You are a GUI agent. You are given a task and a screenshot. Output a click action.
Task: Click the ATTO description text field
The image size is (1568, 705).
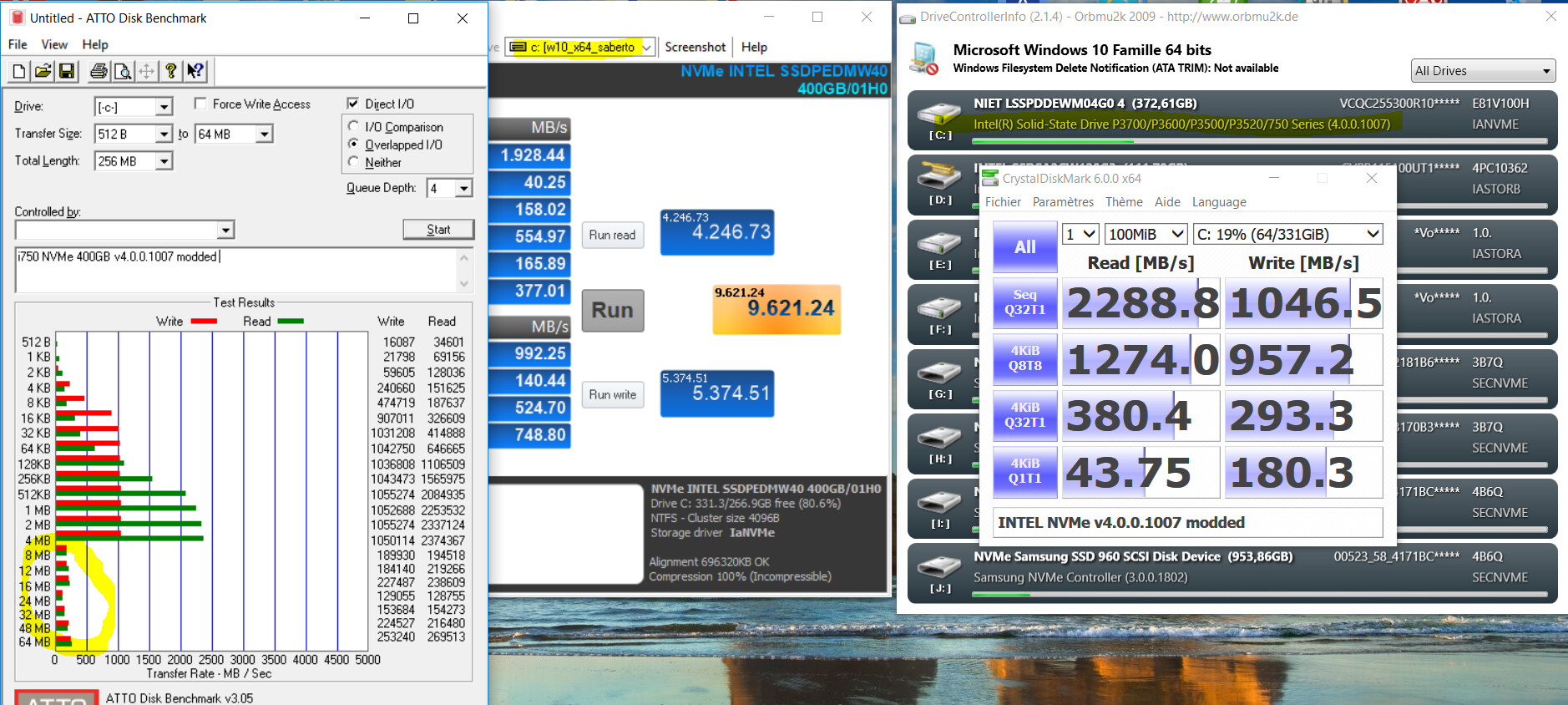pyautogui.click(x=236, y=270)
